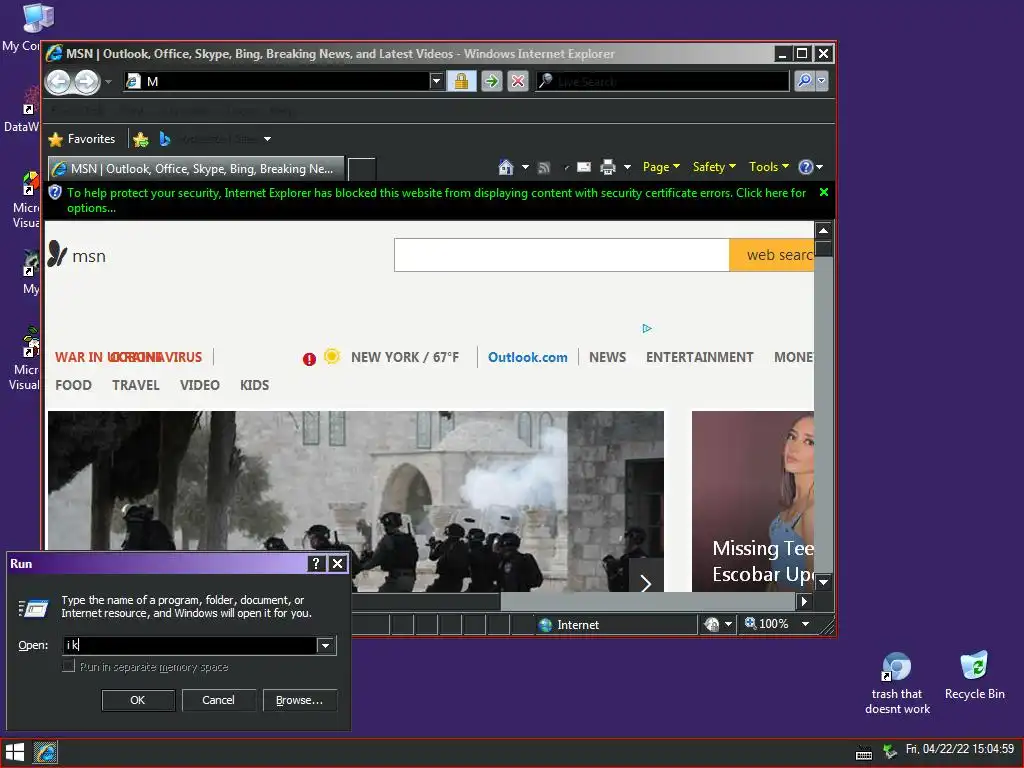
Task: Click Add to Favorites Bar icon
Action: click(x=140, y=139)
